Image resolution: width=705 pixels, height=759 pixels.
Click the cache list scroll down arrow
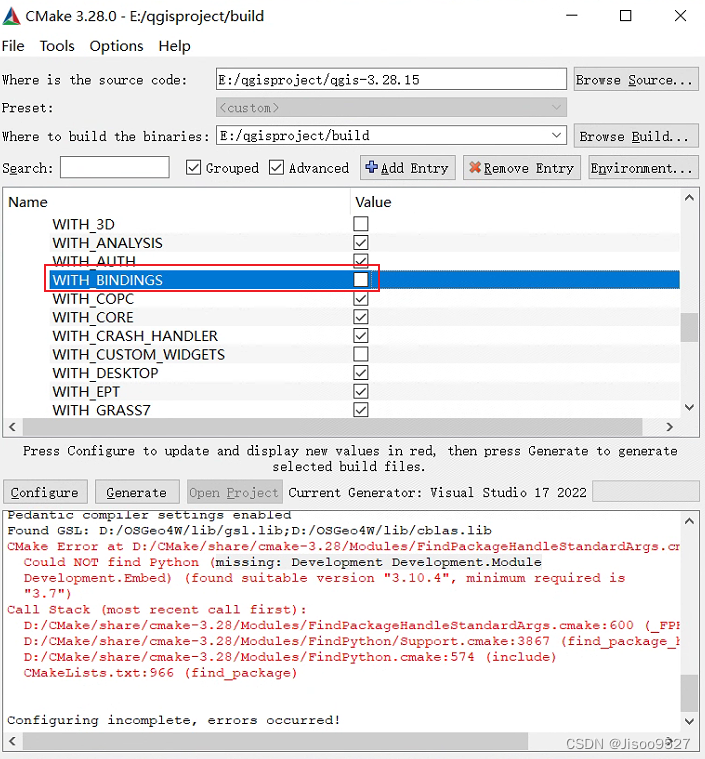(x=689, y=408)
